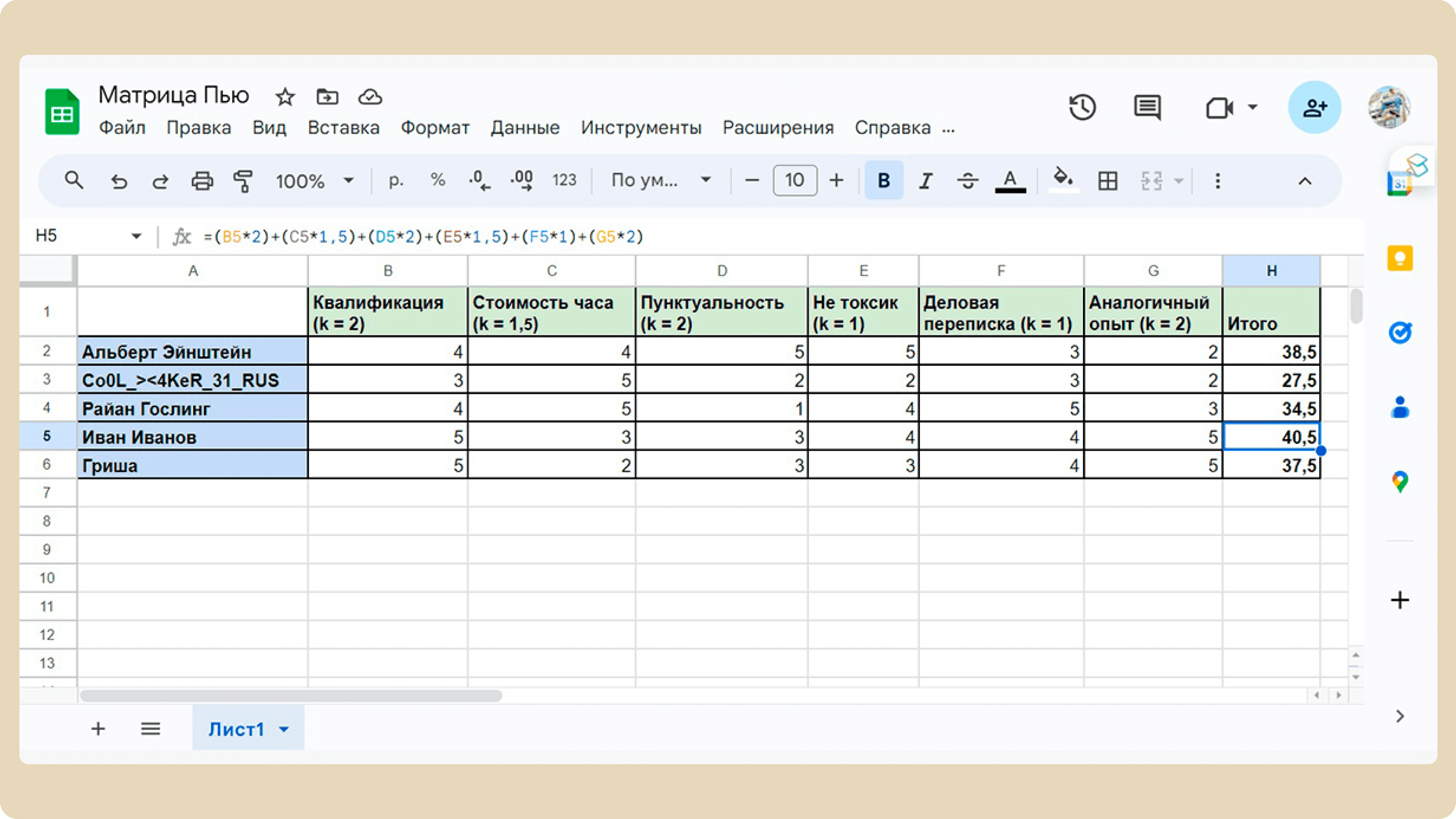This screenshot has height=819, width=1456.
Task: Click the paint format roller icon
Action: point(243,181)
